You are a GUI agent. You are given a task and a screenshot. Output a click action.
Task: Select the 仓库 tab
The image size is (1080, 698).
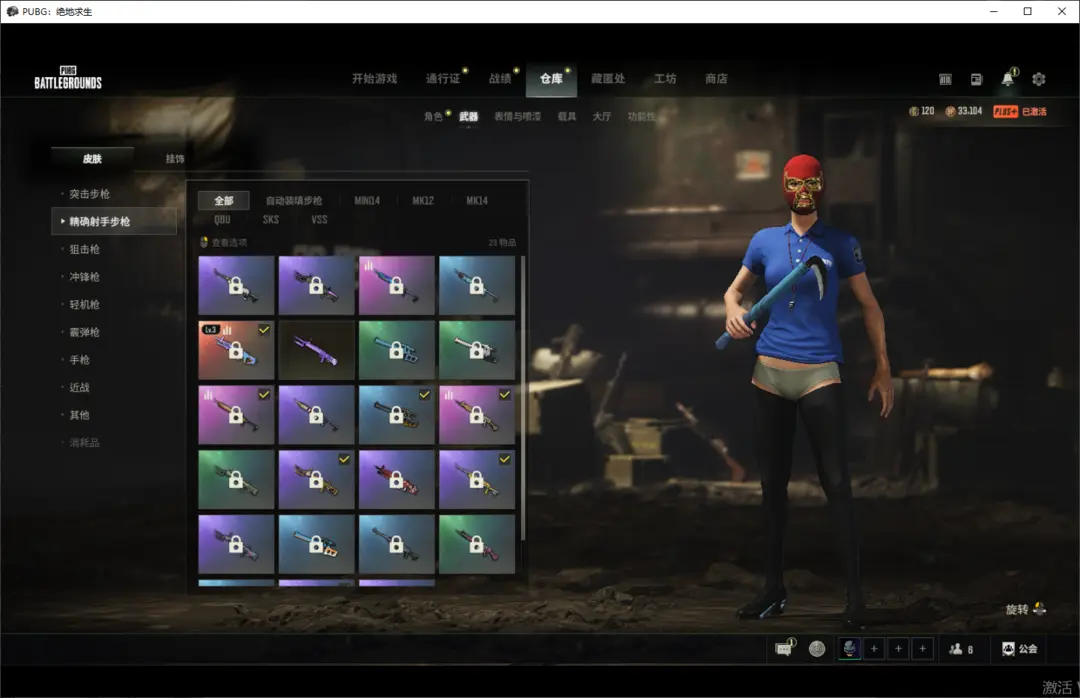[x=551, y=79]
